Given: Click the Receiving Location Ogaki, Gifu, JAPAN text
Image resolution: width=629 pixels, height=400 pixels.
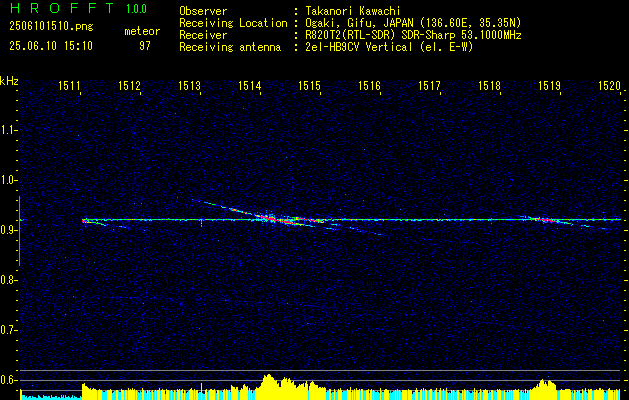Looking at the screenshot, I should [x=413, y=23].
